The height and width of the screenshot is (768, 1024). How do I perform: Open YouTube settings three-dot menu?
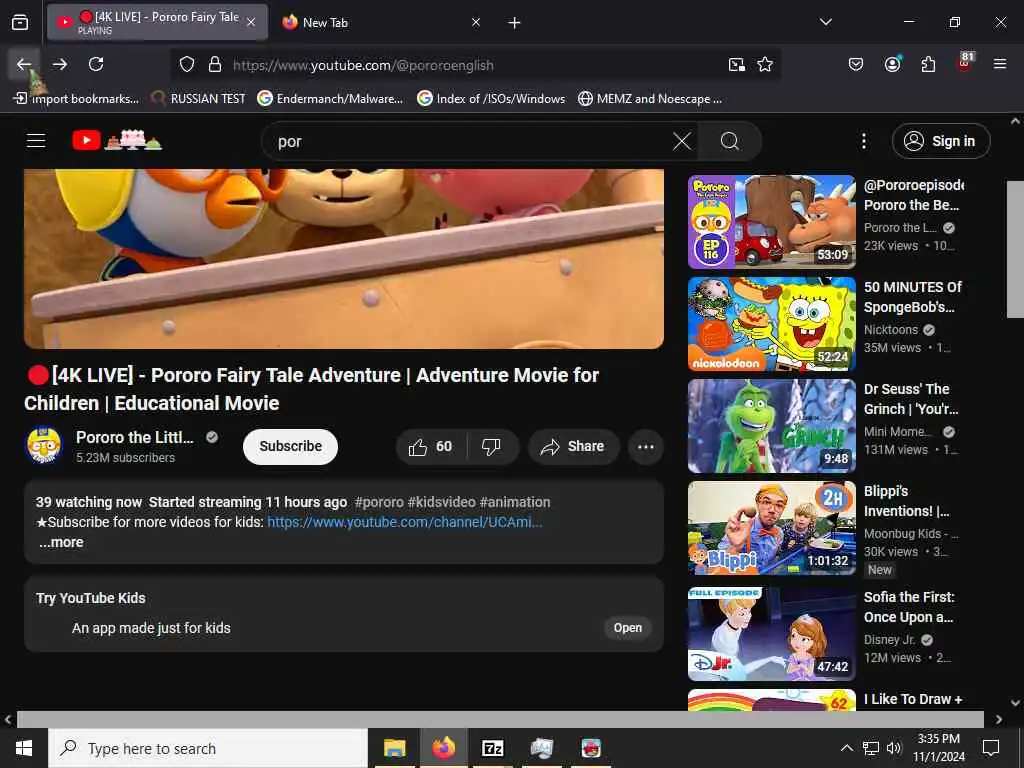coord(863,141)
